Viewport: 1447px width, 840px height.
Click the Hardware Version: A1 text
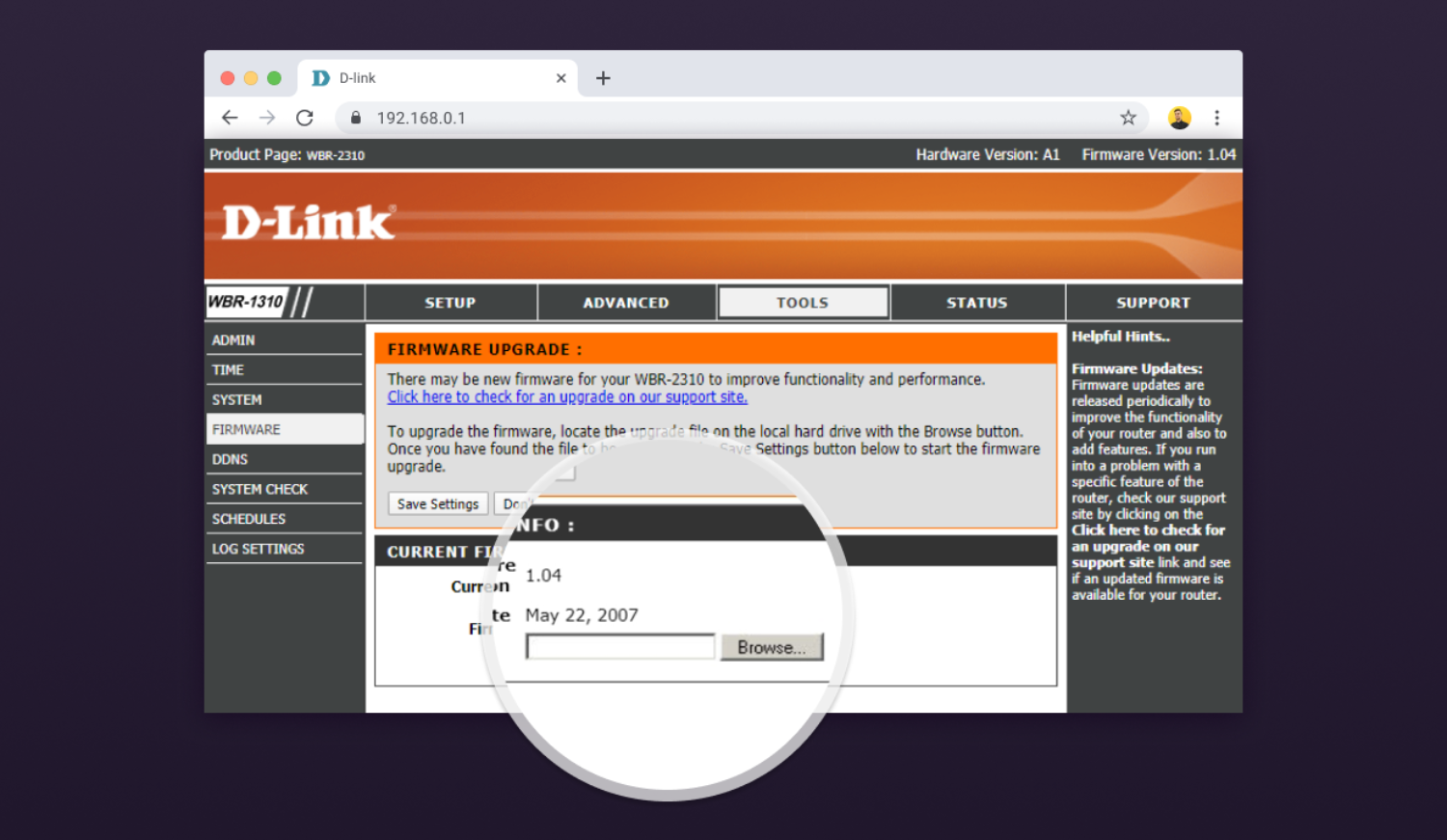click(988, 154)
